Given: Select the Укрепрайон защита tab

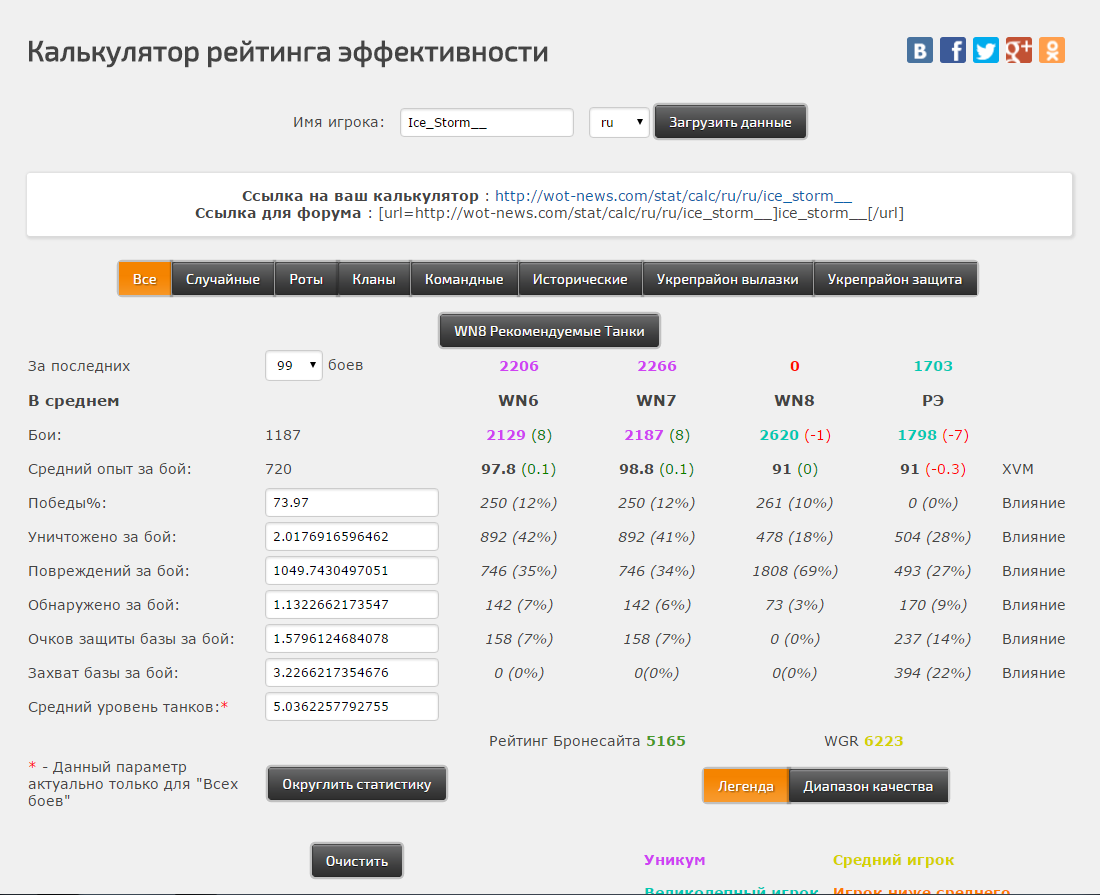Looking at the screenshot, I should 895,279.
